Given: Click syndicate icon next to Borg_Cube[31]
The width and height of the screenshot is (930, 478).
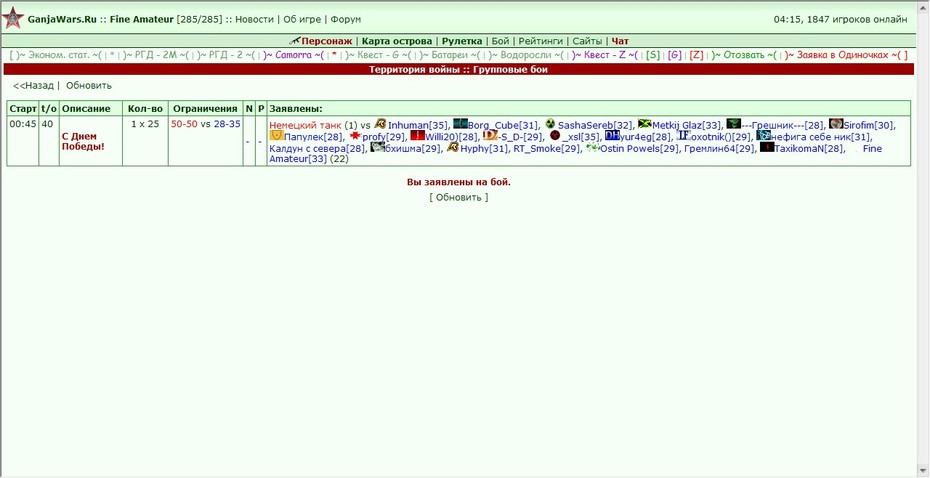Looking at the screenshot, I should [x=460, y=124].
